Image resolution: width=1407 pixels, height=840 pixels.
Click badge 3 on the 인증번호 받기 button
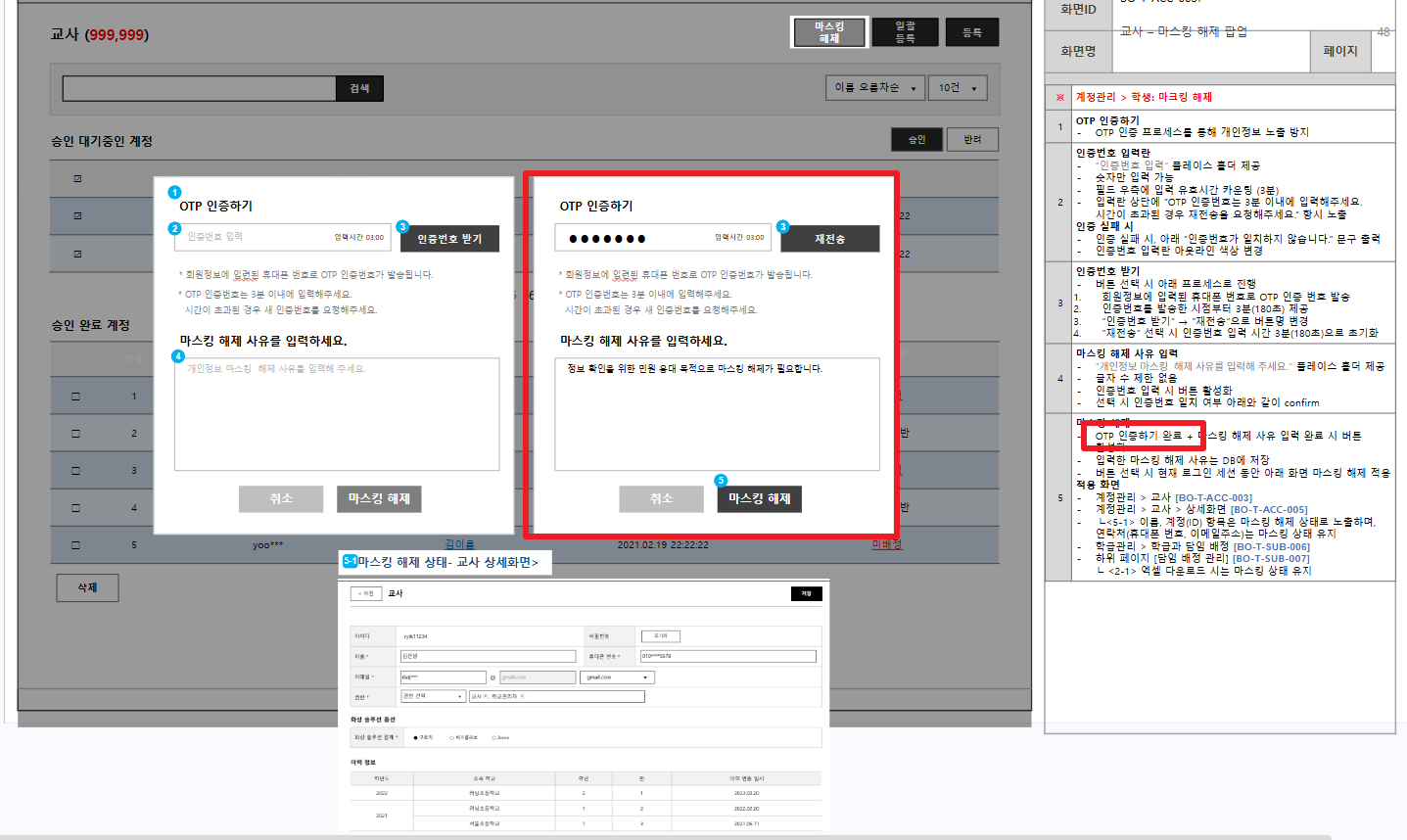coord(402,227)
